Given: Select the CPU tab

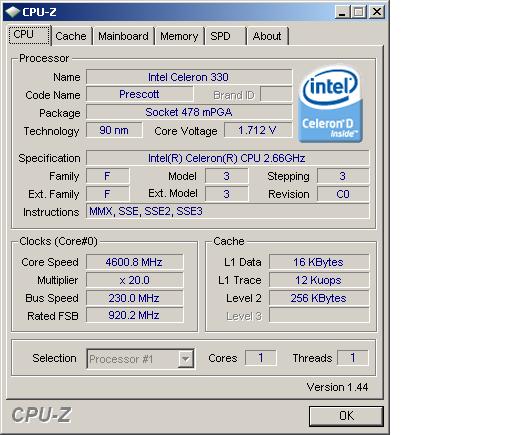Looking at the screenshot, I should point(29,35).
